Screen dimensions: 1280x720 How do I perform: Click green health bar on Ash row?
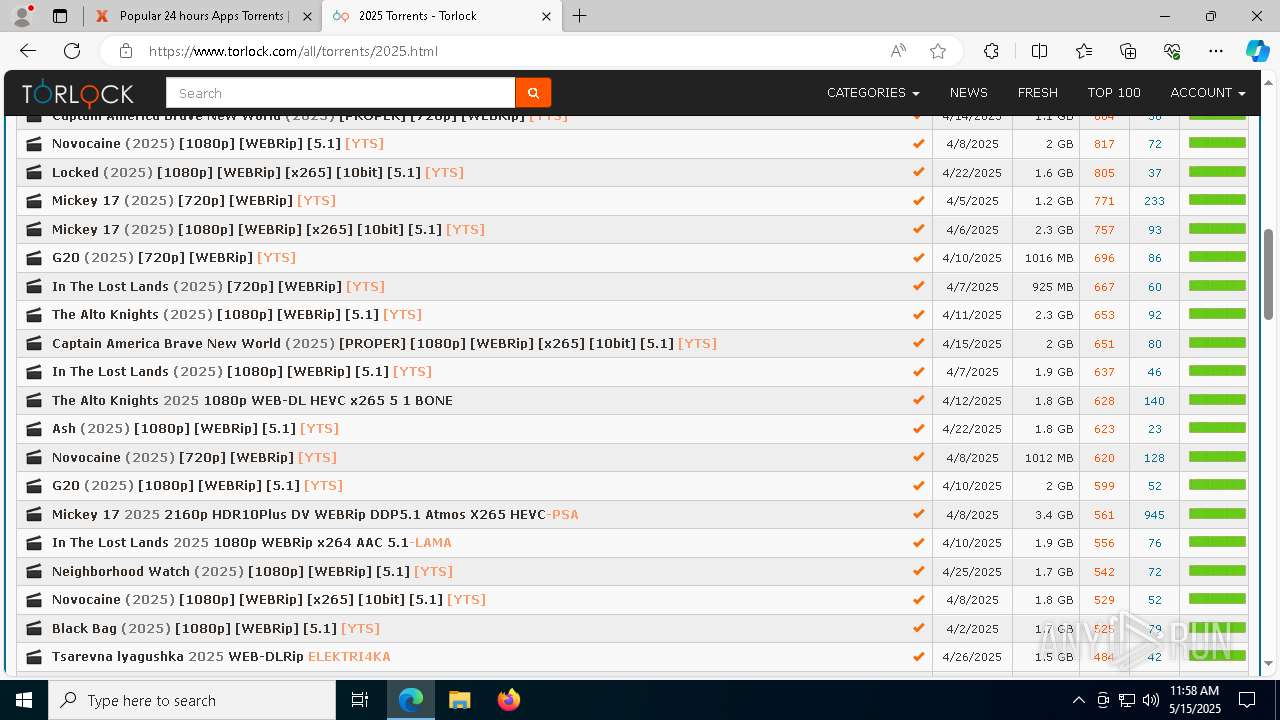point(1217,428)
